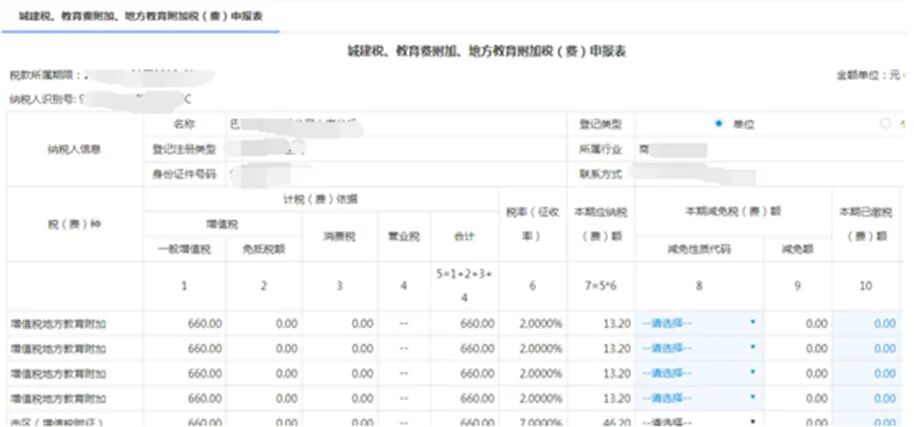This screenshot has width=914, height=427.
Task: Click the 登记注册类型 label cell
Action: coord(184,149)
